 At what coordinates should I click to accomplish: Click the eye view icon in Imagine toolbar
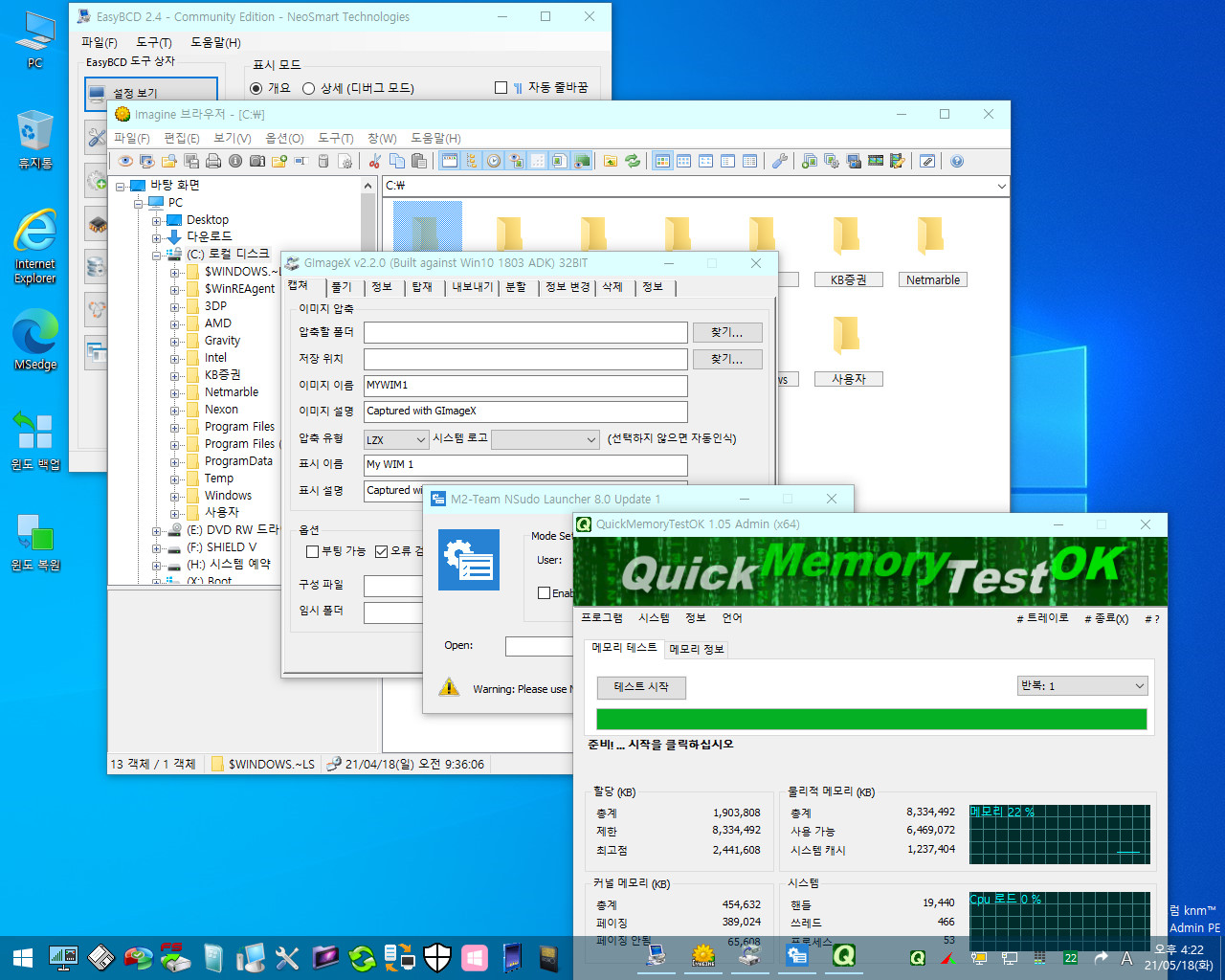click(124, 161)
